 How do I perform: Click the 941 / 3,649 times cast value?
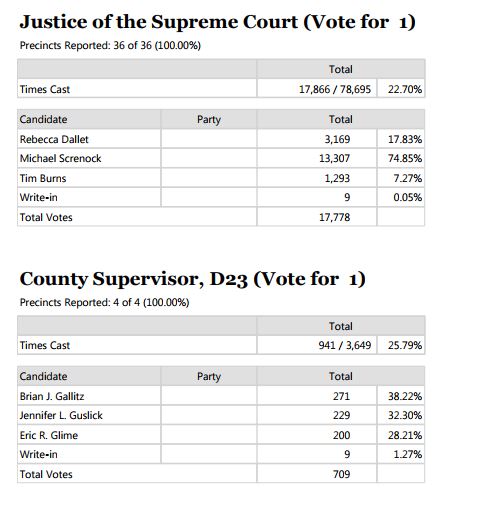345,345
